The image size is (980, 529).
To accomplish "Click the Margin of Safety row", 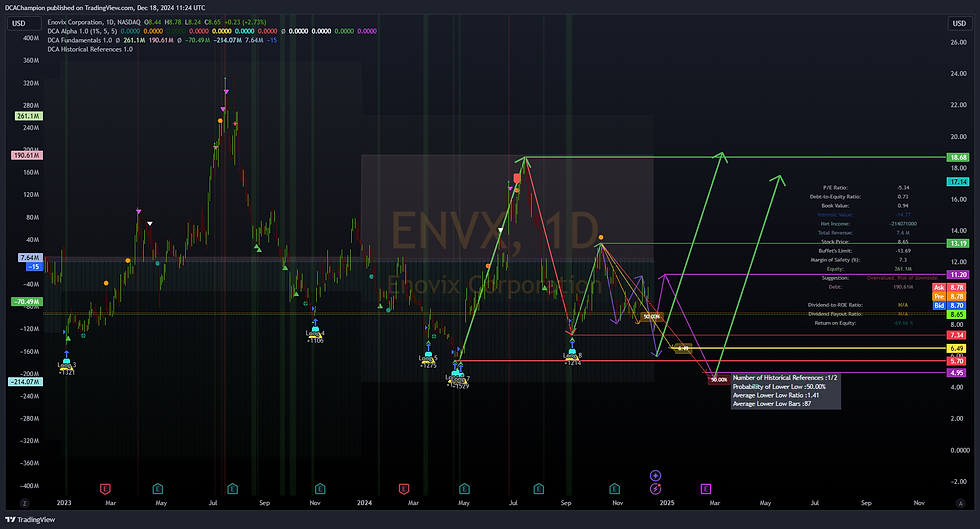I will (x=861, y=259).
